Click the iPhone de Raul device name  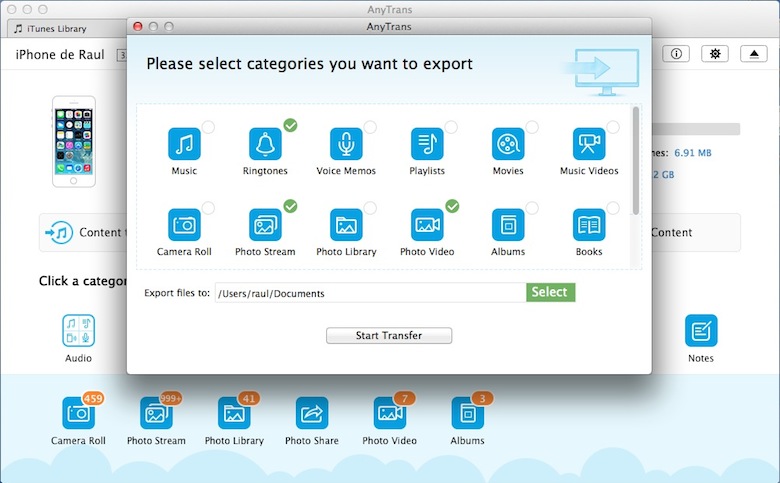coord(60,55)
